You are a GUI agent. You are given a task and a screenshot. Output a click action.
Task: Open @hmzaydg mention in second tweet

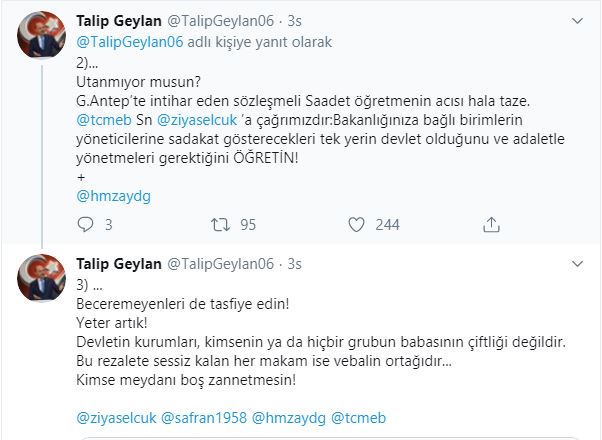(x=283, y=415)
